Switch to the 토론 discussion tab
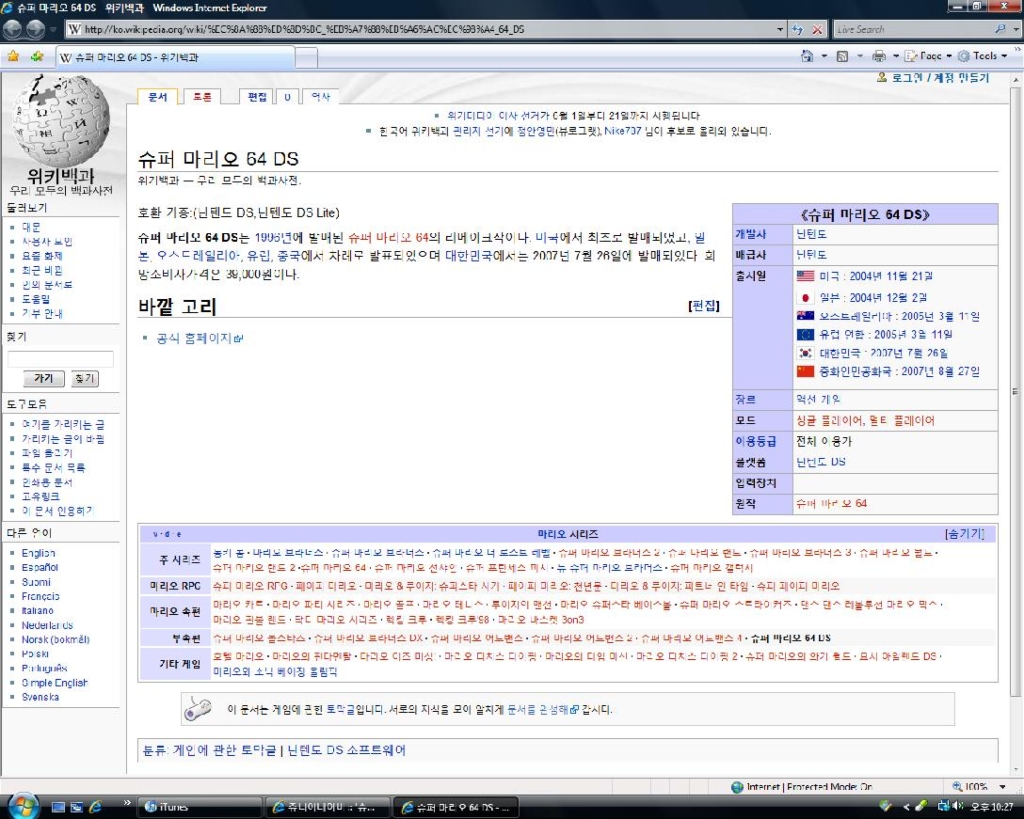Image resolution: width=1024 pixels, height=819 pixels. coord(202,97)
